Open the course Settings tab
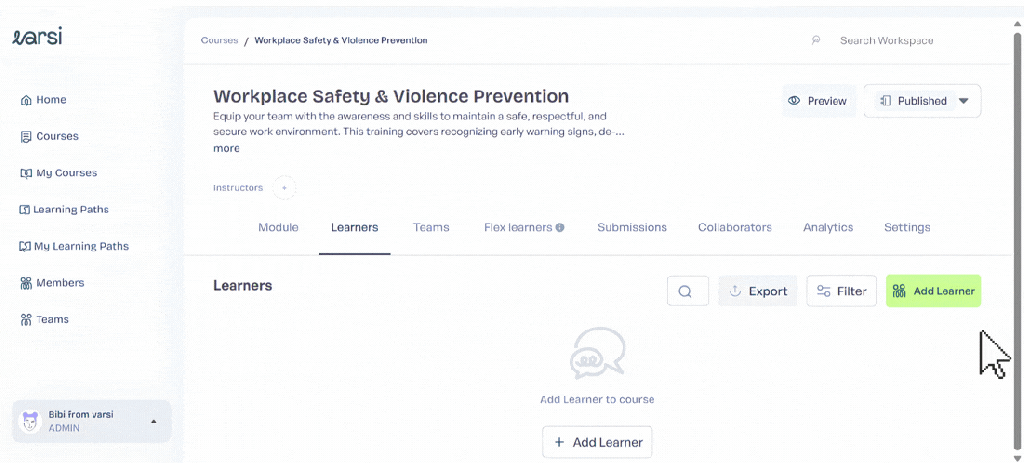This screenshot has width=1024, height=463. point(907,227)
